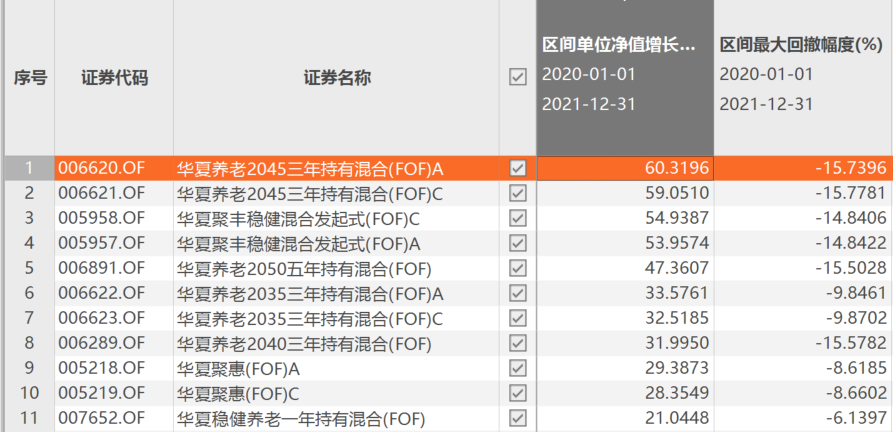This screenshot has width=893, height=432.
Task: Select fund name 华夏养老2040三年持有混合(FOF)
Action: [304, 344]
